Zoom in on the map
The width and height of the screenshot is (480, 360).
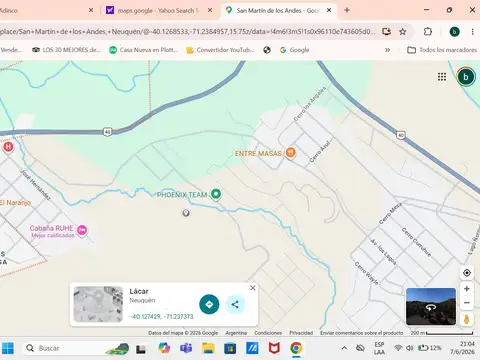click(x=467, y=289)
